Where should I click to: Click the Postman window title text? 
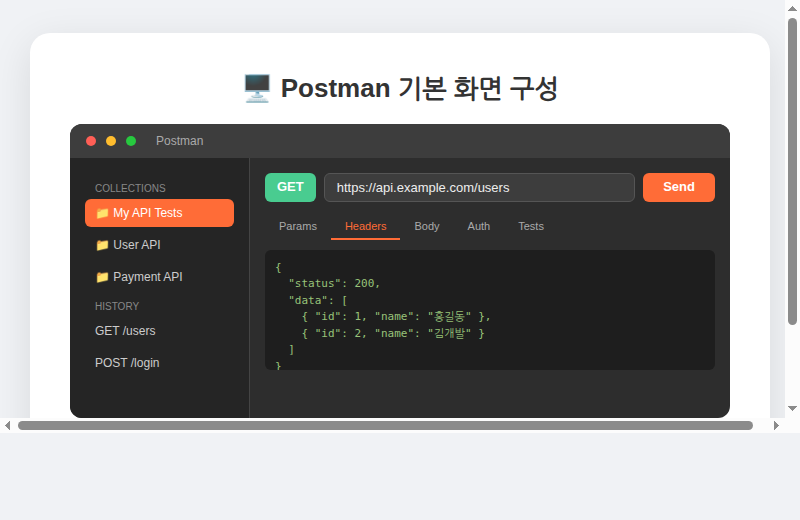(x=180, y=141)
